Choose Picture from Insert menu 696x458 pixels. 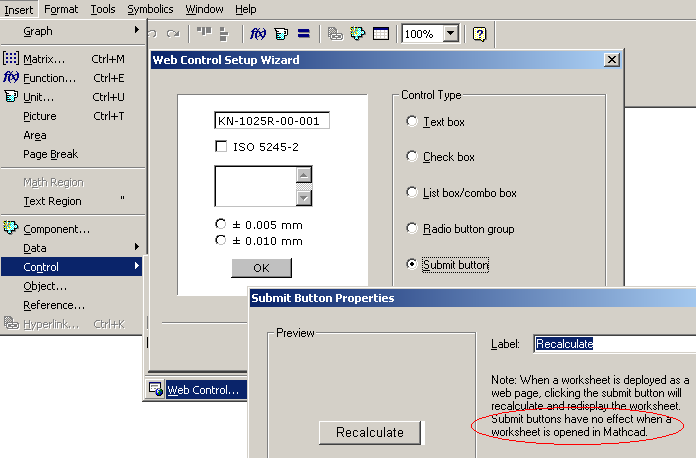(x=73, y=116)
